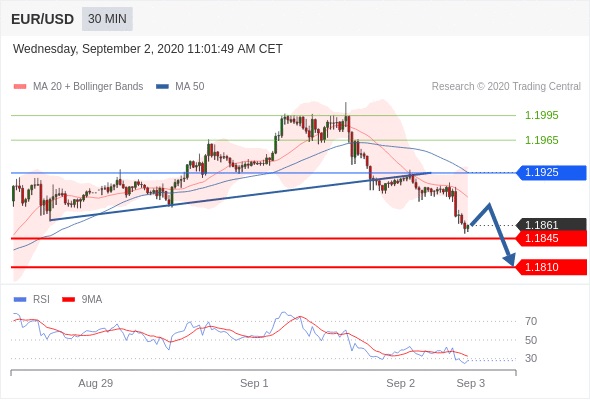
Task: Click the blue MA 50 legend swatch
Action: click(162, 87)
